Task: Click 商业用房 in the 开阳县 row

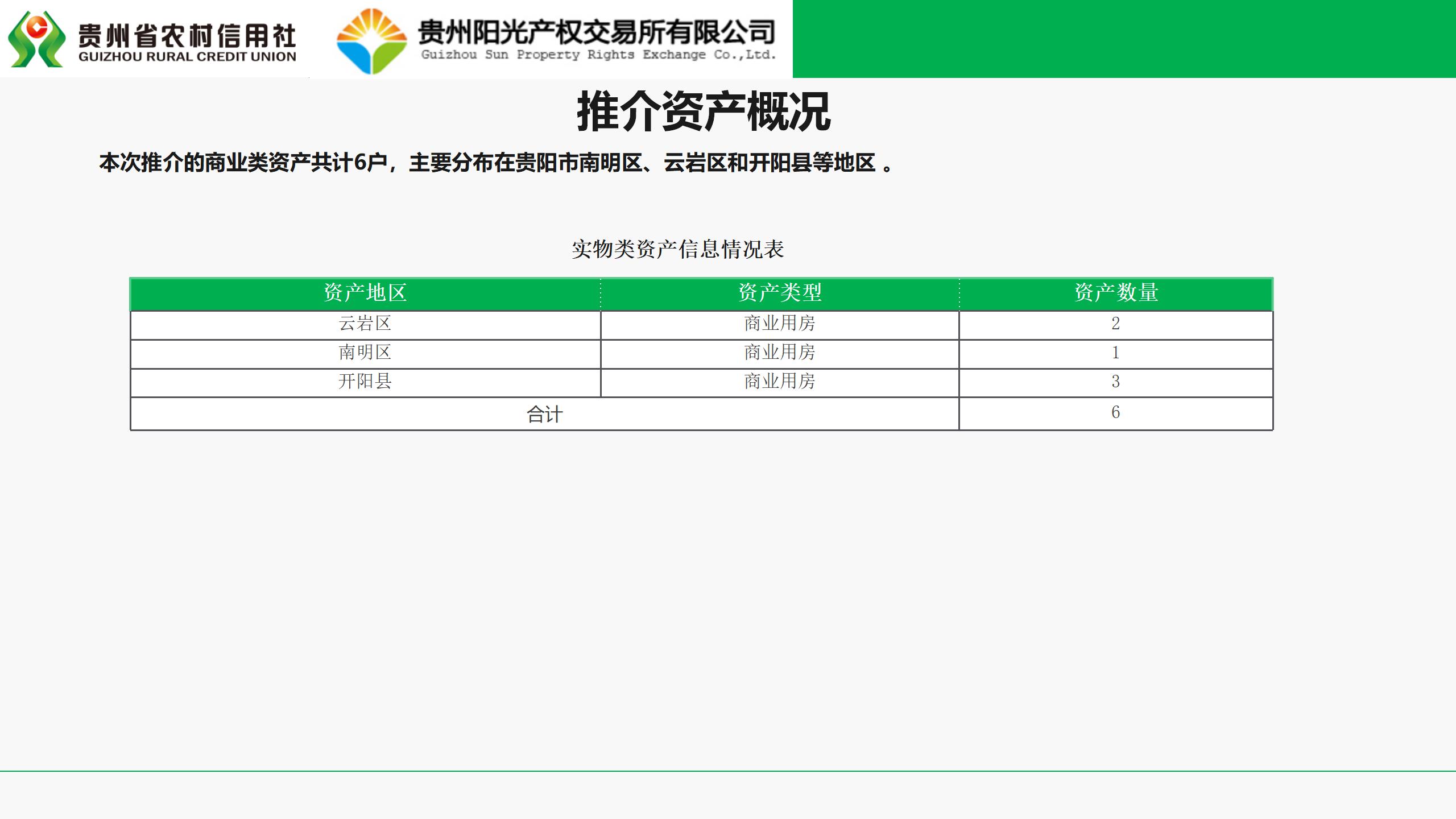Action: [780, 382]
